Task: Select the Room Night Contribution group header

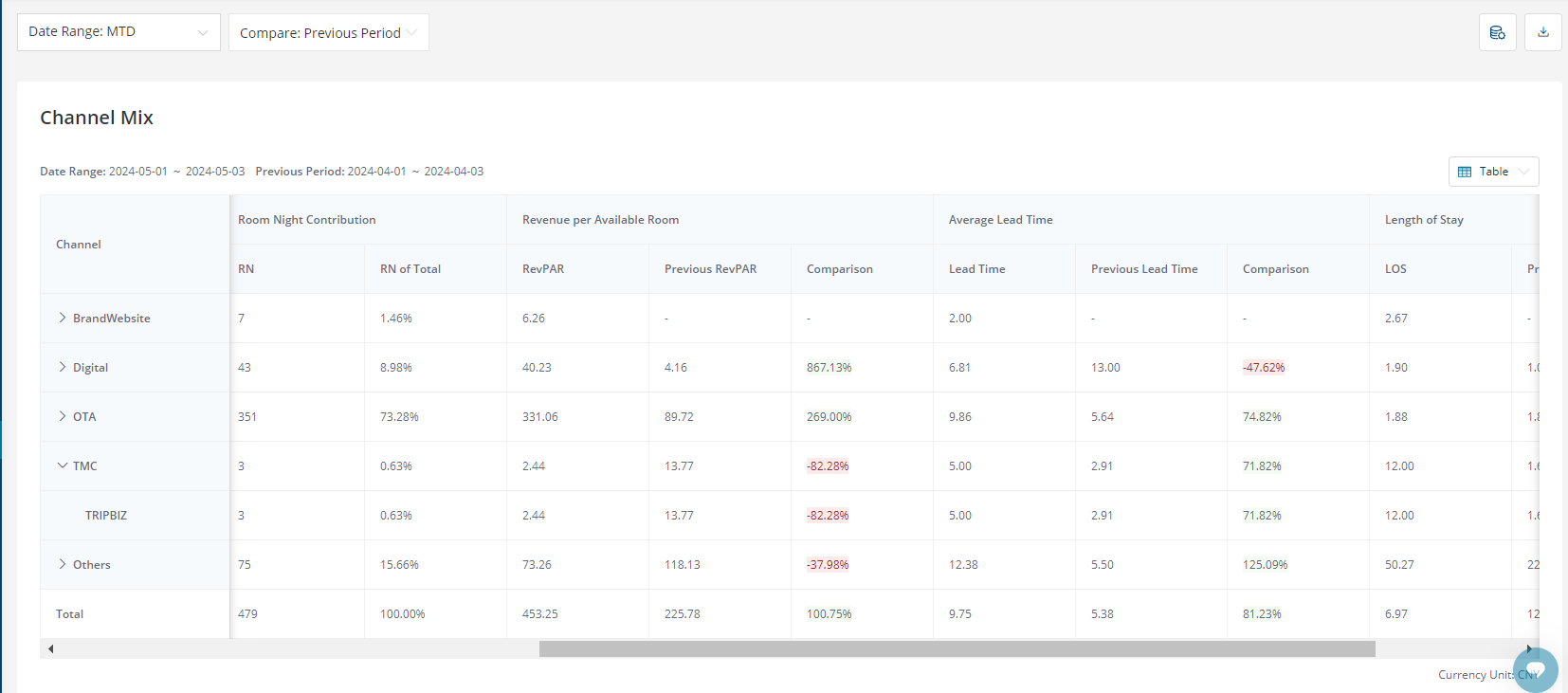Action: click(x=307, y=220)
